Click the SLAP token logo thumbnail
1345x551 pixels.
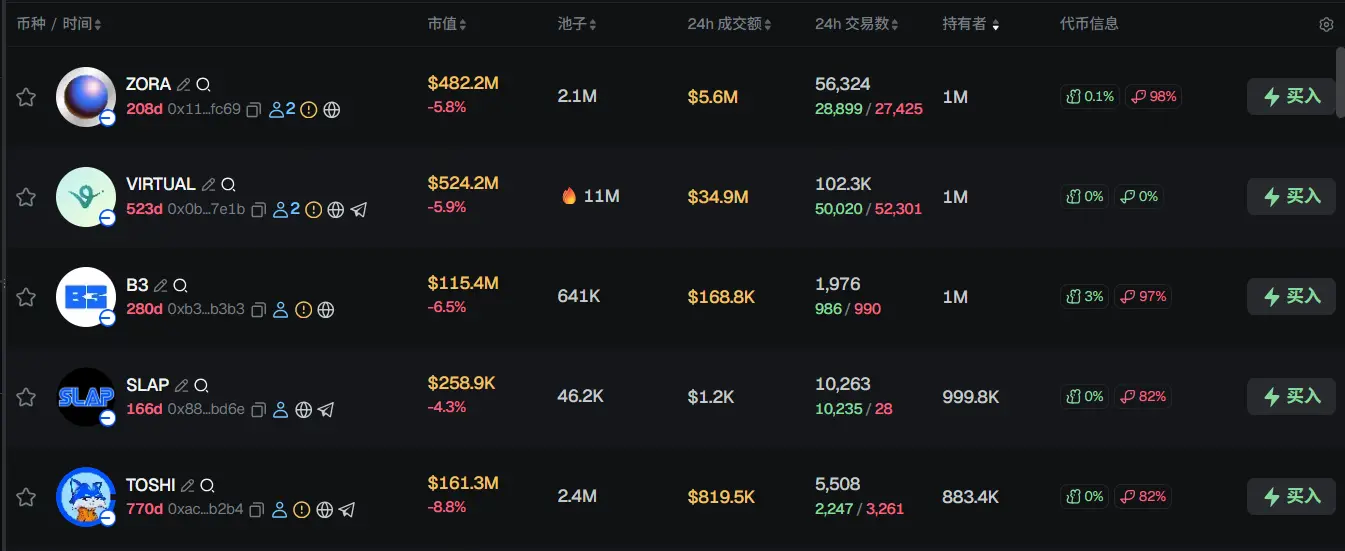coord(86,397)
